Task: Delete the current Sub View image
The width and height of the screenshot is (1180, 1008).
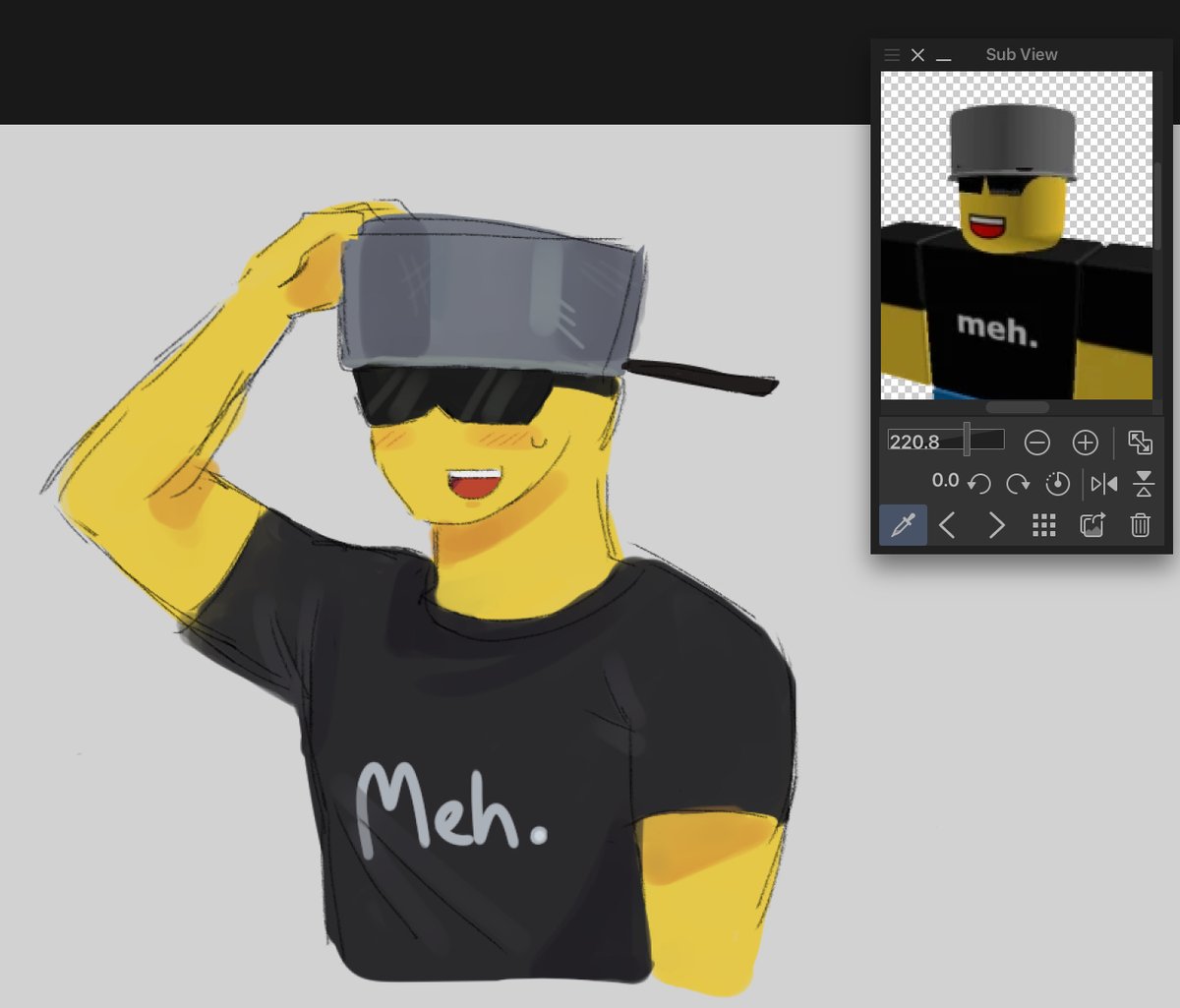Action: 1141,525
